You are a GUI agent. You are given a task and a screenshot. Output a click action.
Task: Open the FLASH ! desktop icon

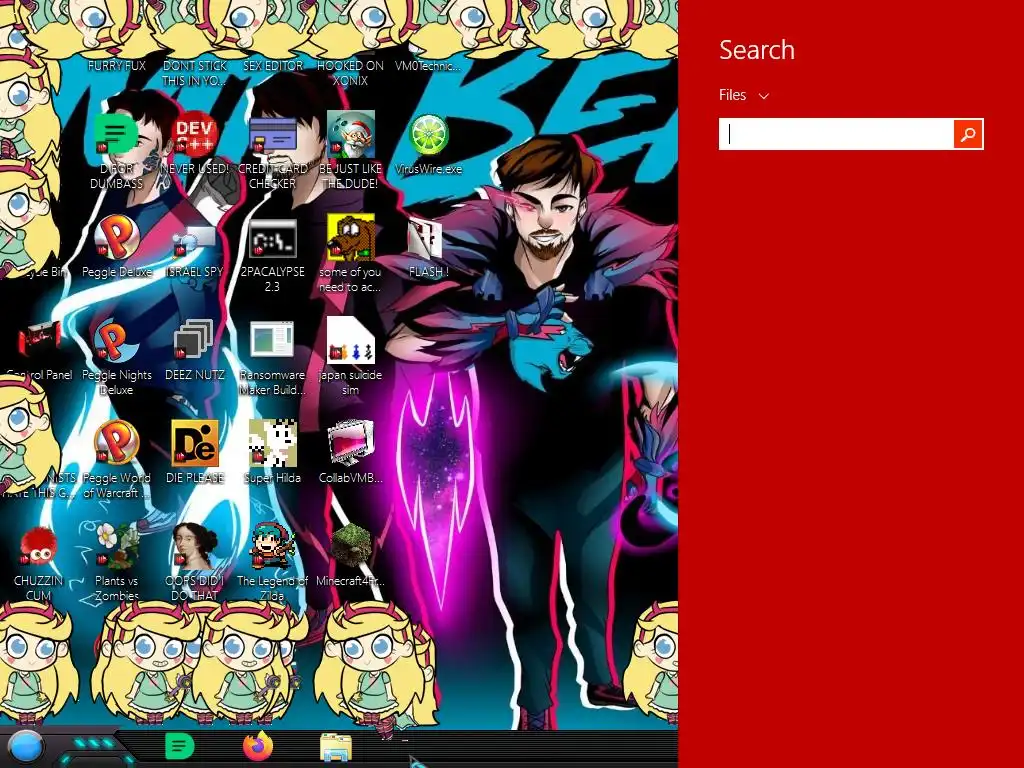pos(426,238)
